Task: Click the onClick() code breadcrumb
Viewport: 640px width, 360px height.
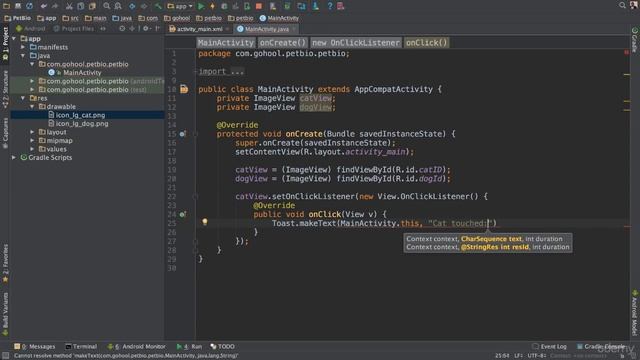Action: pyautogui.click(x=427, y=42)
